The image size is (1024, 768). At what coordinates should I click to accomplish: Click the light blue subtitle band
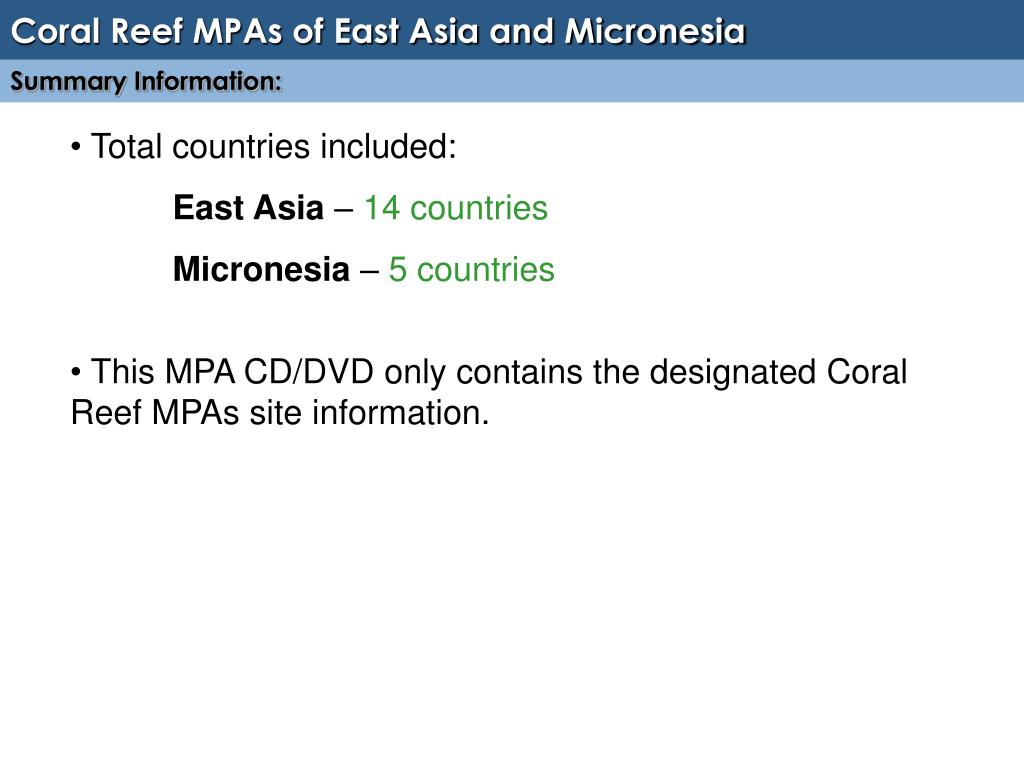tap(512, 81)
